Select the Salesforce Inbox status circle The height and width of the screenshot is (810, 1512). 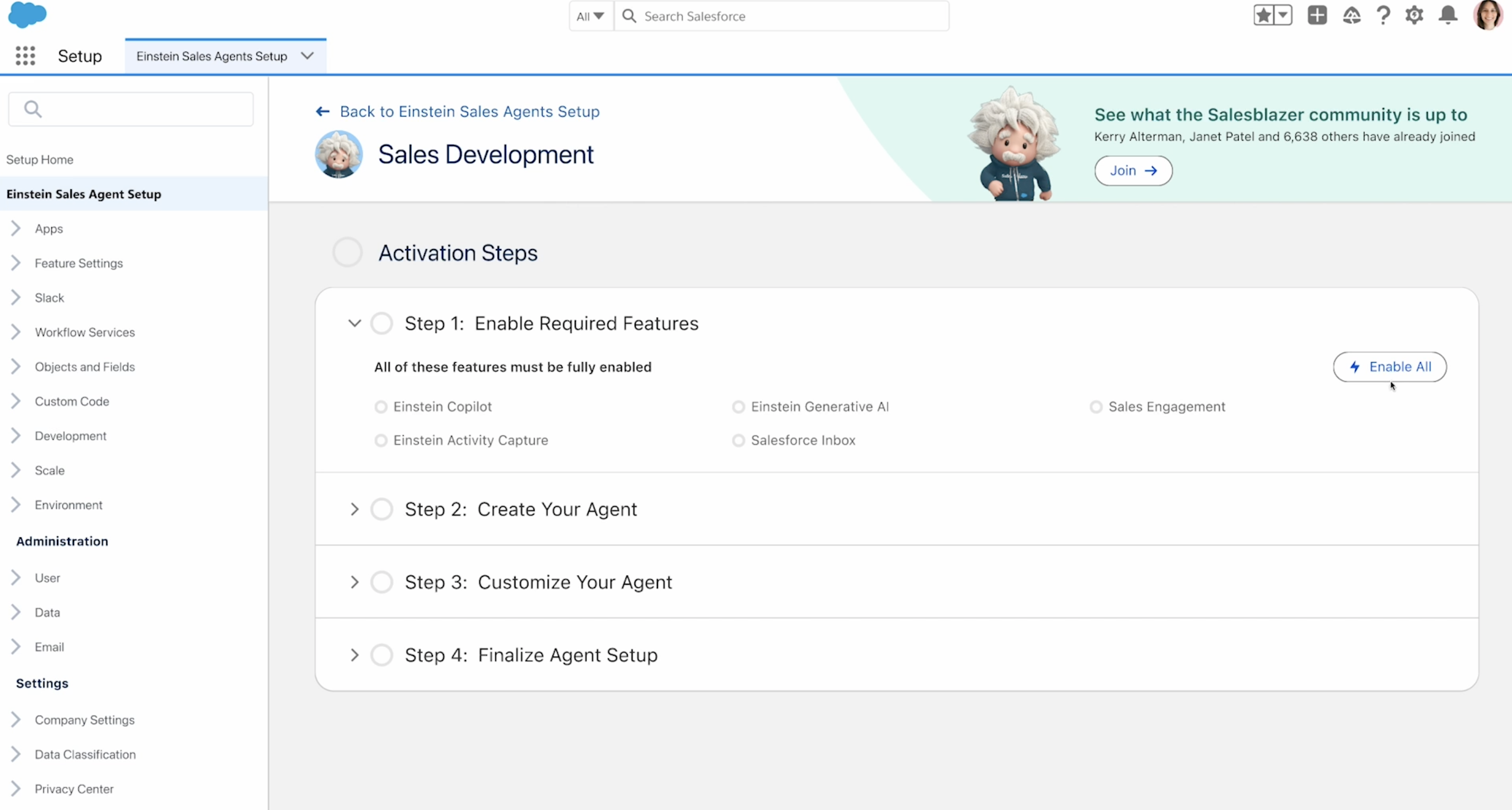[739, 440]
